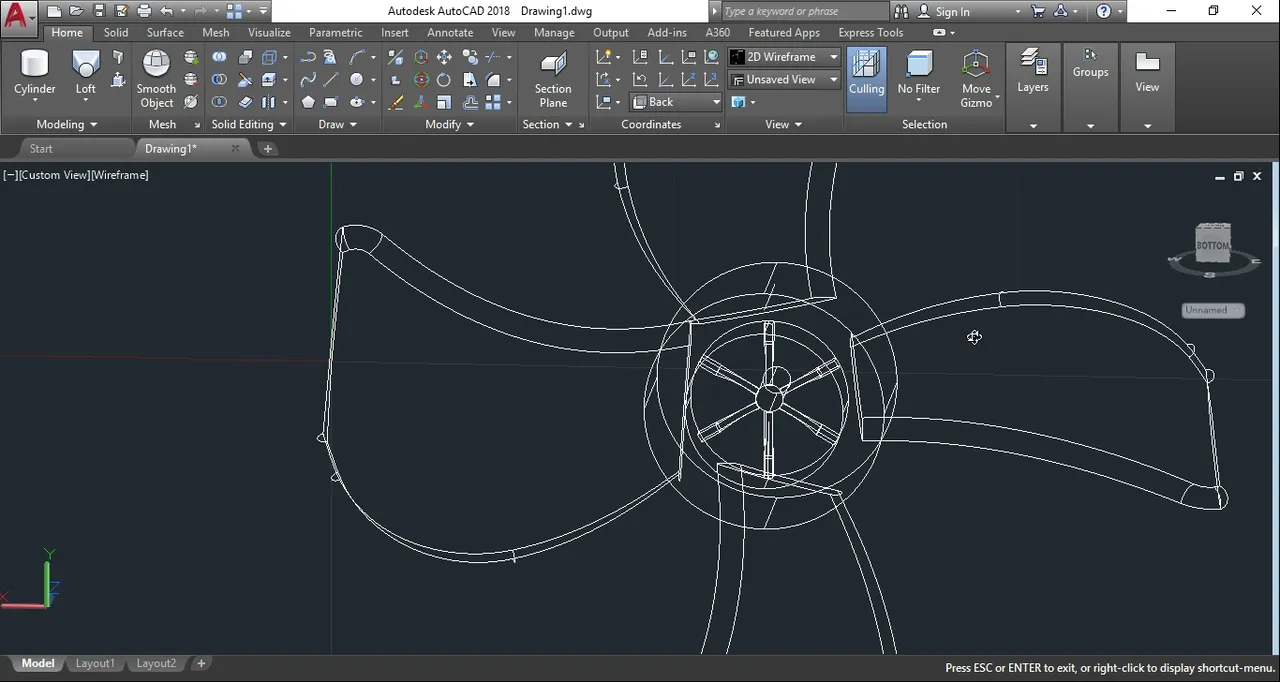Expand the Modify panel
This screenshot has width=1280, height=682.
[450, 125]
